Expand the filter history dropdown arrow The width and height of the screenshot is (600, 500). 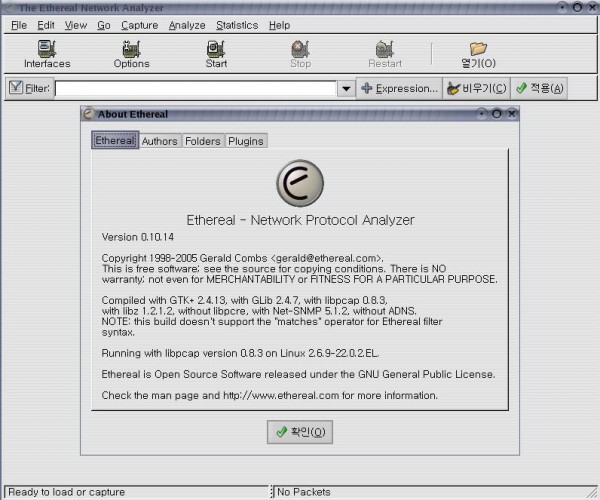pos(346,89)
